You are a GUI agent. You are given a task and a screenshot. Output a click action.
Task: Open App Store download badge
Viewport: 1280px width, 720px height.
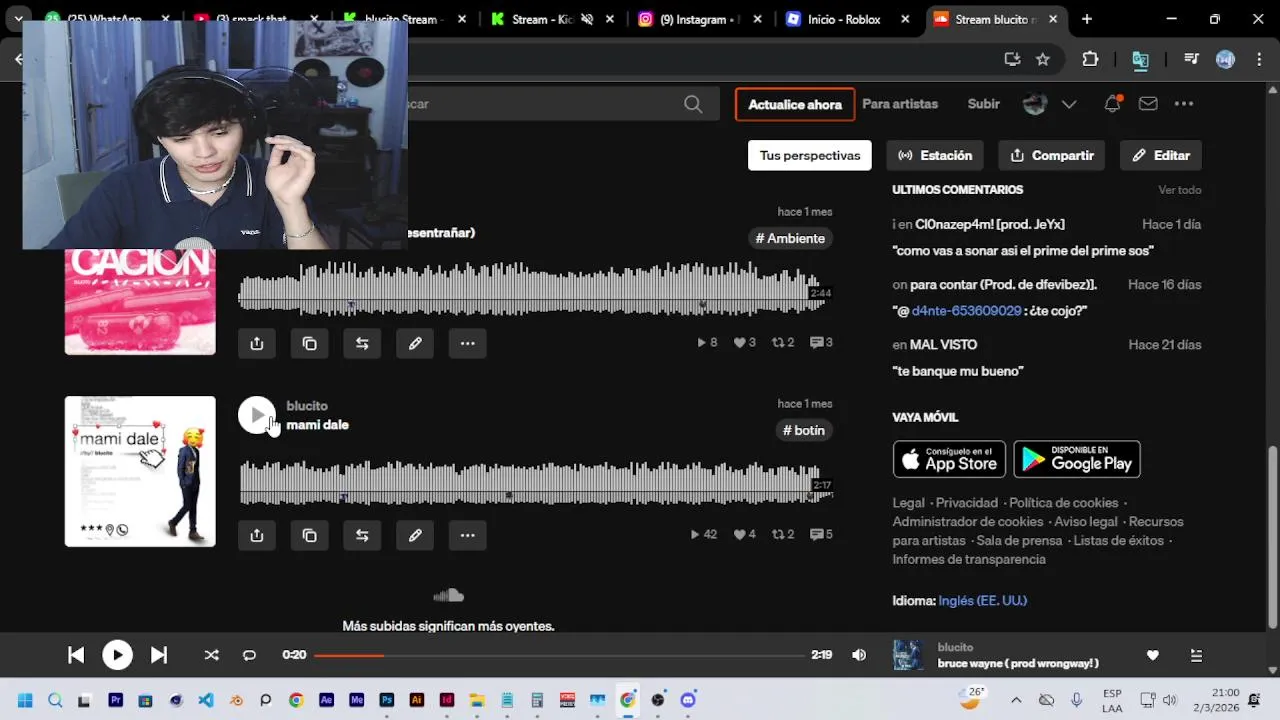tap(950, 459)
